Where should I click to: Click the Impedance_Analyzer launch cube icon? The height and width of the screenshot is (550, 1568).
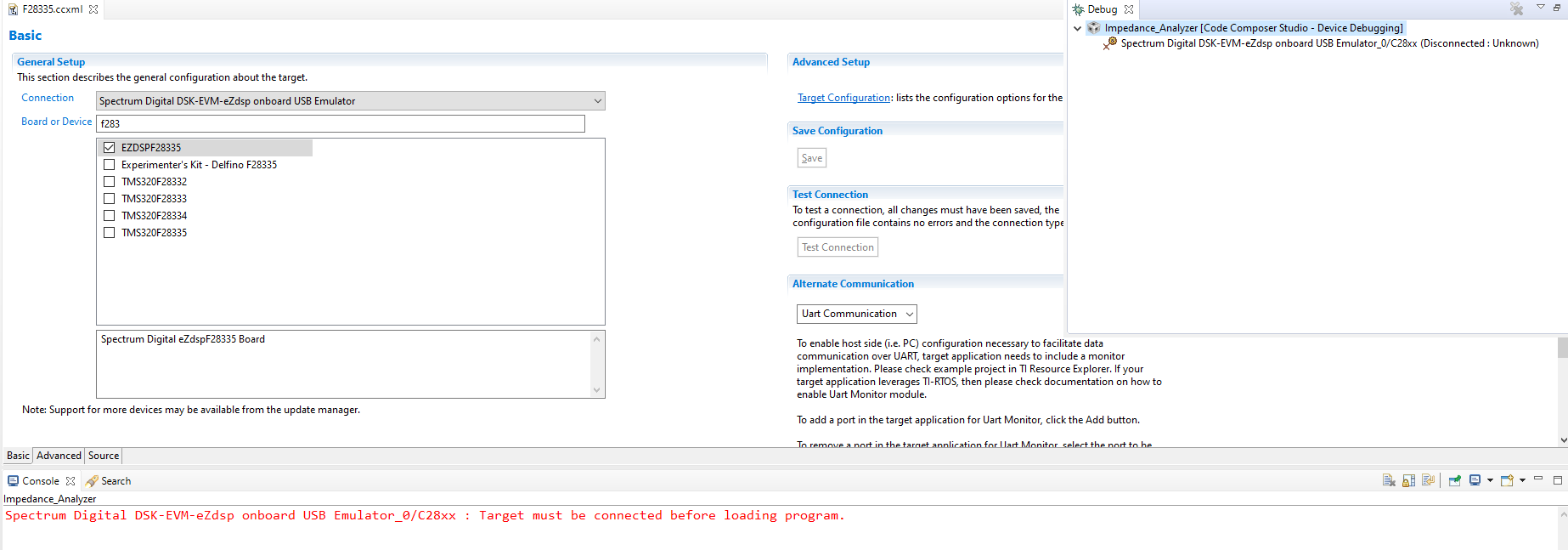[1094, 28]
